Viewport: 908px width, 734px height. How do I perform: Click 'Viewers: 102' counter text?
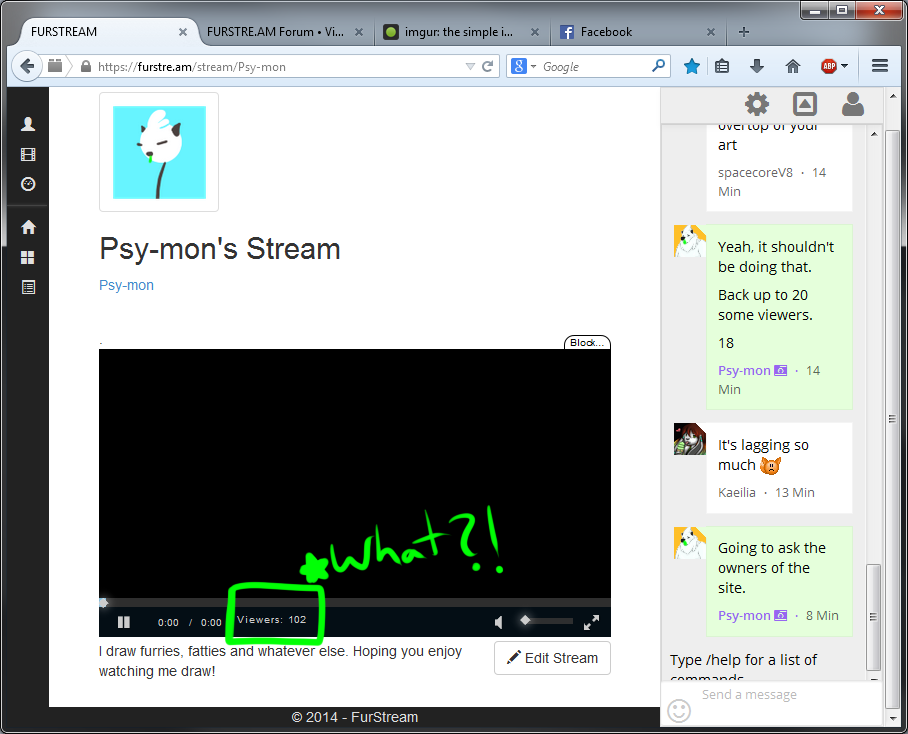tap(272, 619)
